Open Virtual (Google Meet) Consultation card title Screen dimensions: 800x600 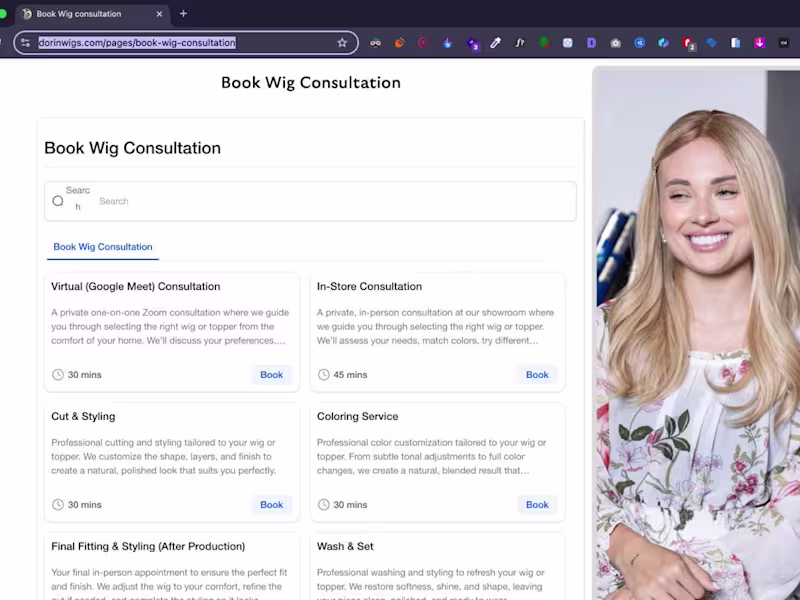point(136,286)
